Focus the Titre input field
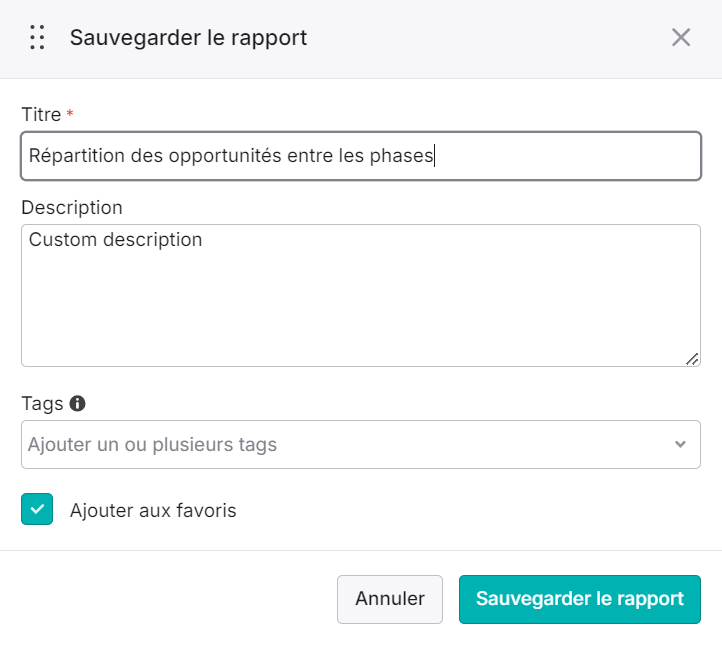722x645 pixels. 361,156
